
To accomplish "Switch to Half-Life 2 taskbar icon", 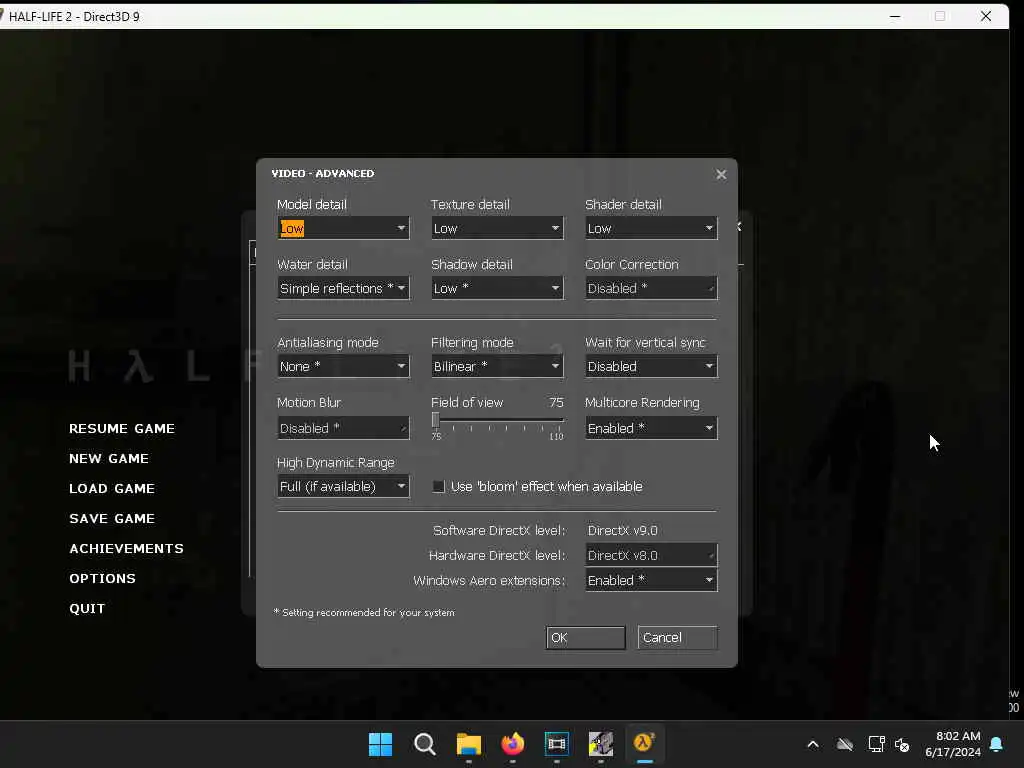I will click(x=645, y=744).
